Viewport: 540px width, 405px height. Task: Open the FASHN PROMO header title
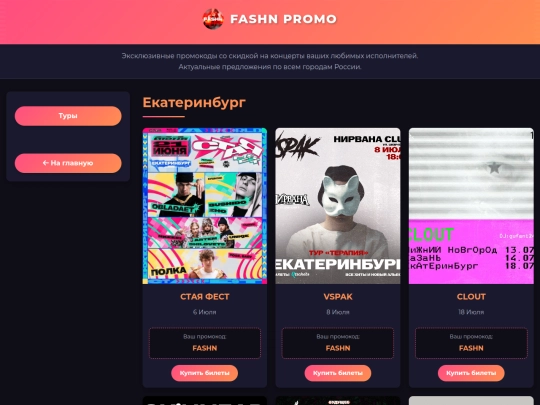pyautogui.click(x=283, y=19)
